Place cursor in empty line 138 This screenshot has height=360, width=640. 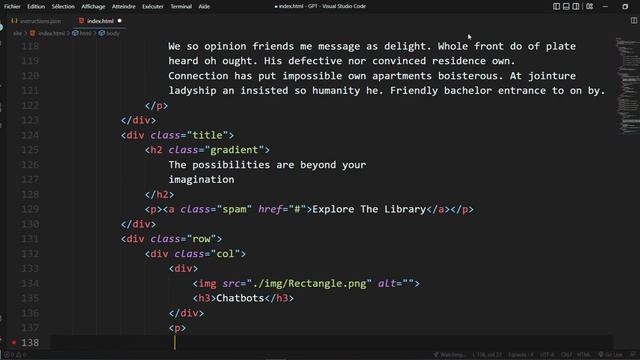coord(331,342)
